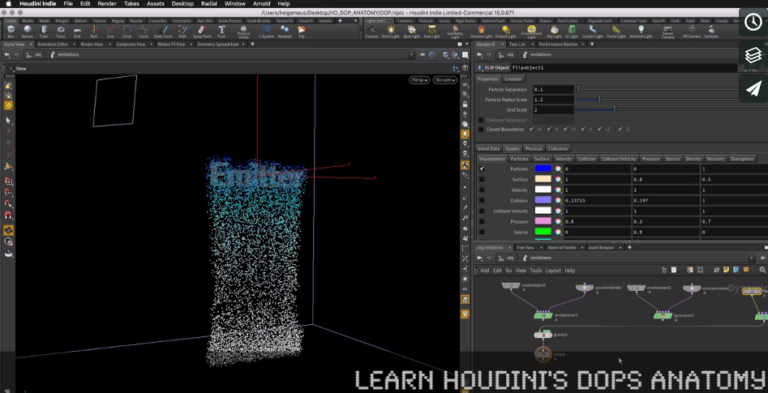Screen dimensions: 768x393
Task: Enable Closed Boundaries checkbox
Action: 481,129
